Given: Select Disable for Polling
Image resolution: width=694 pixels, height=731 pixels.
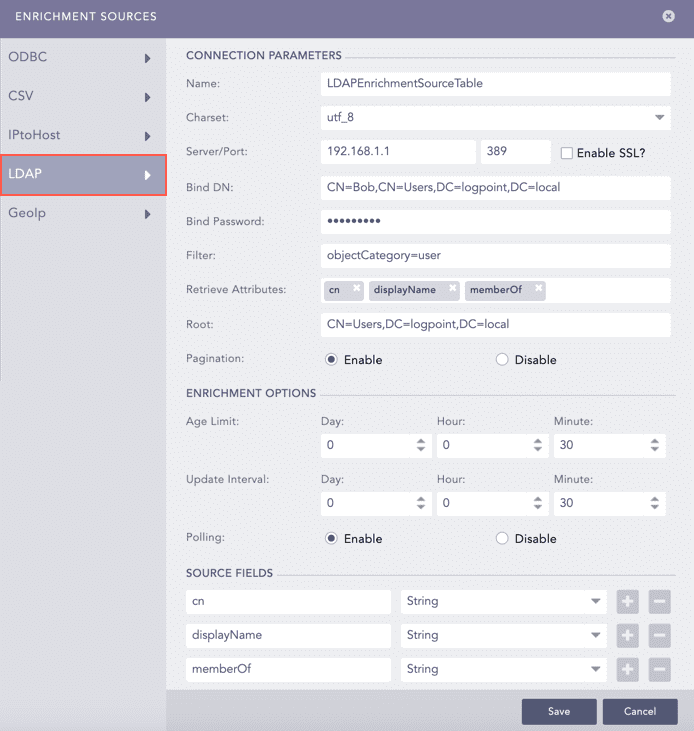Looking at the screenshot, I should 502,539.
